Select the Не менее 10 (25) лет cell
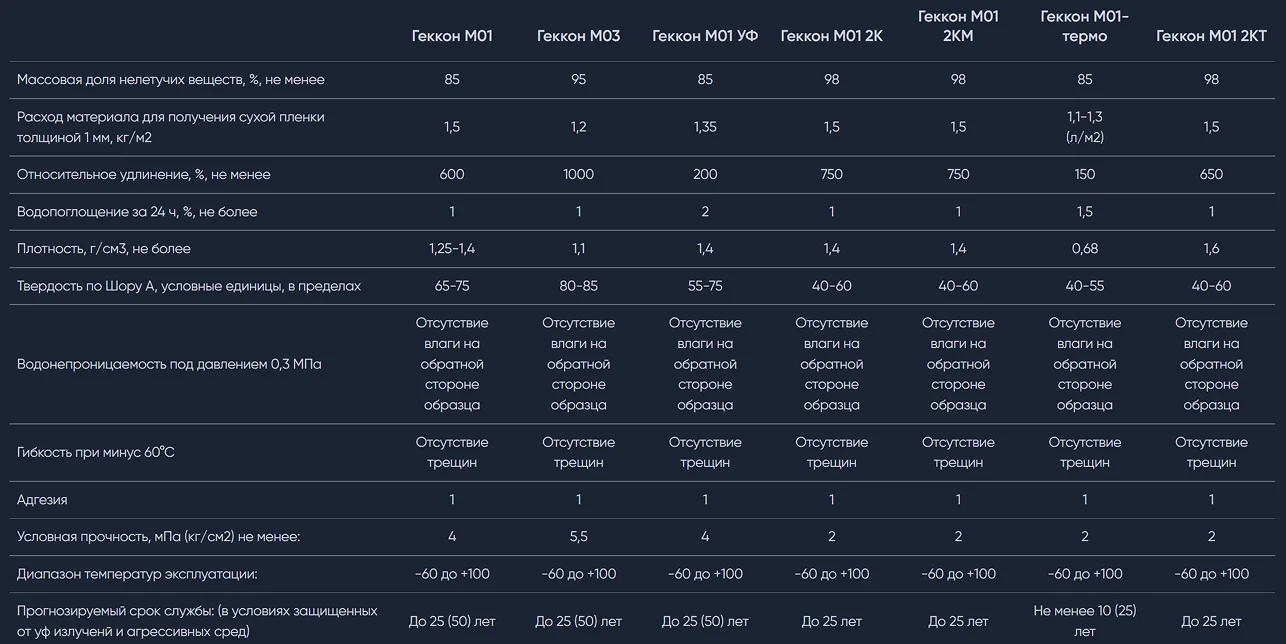1286x644 pixels. coord(1084,620)
